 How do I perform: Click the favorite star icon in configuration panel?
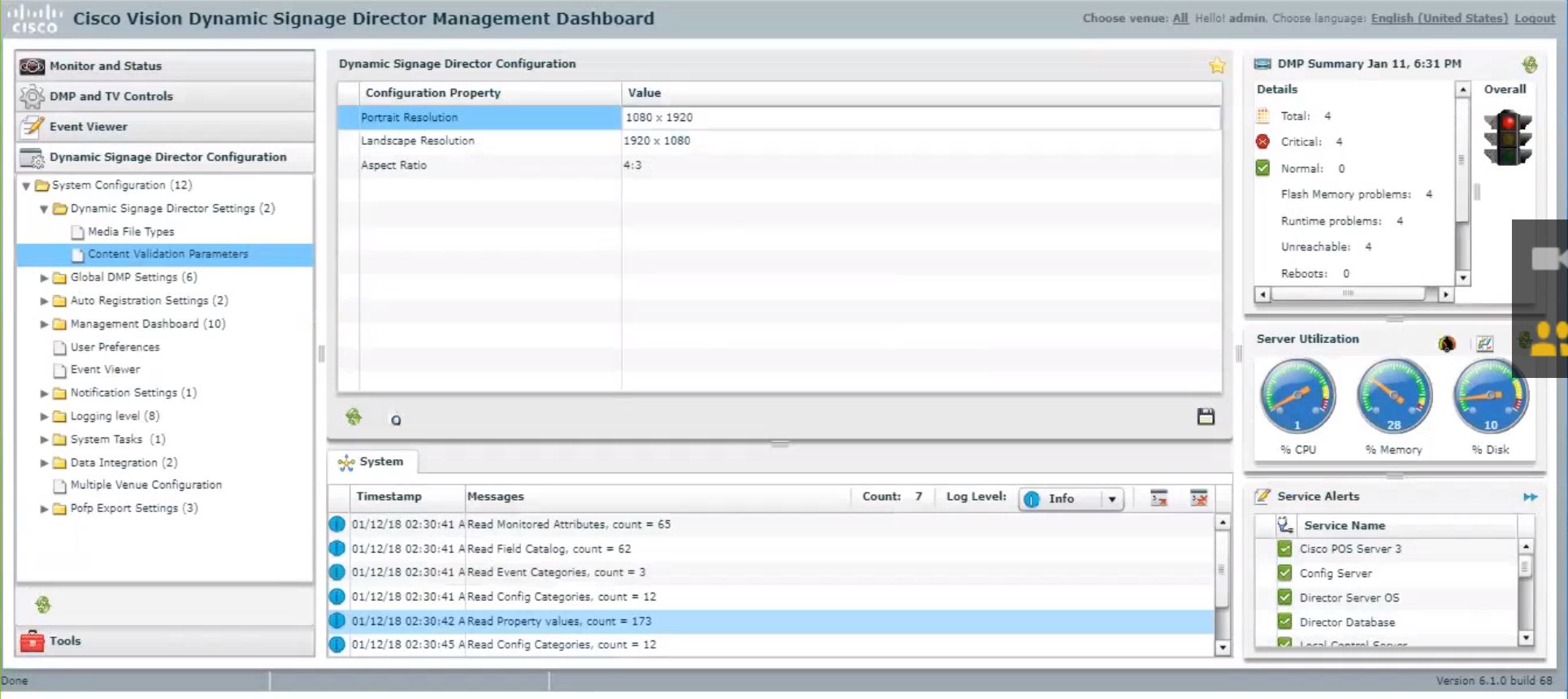(x=1217, y=66)
